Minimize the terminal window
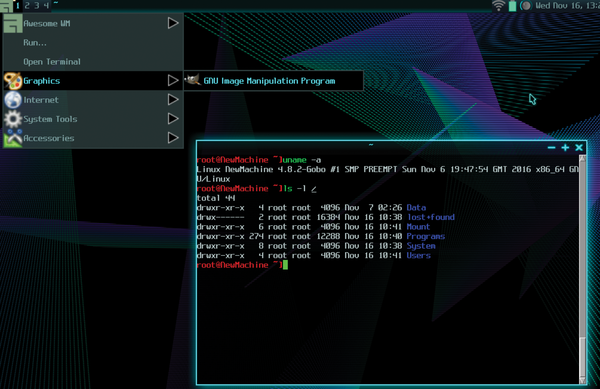 click(x=551, y=148)
